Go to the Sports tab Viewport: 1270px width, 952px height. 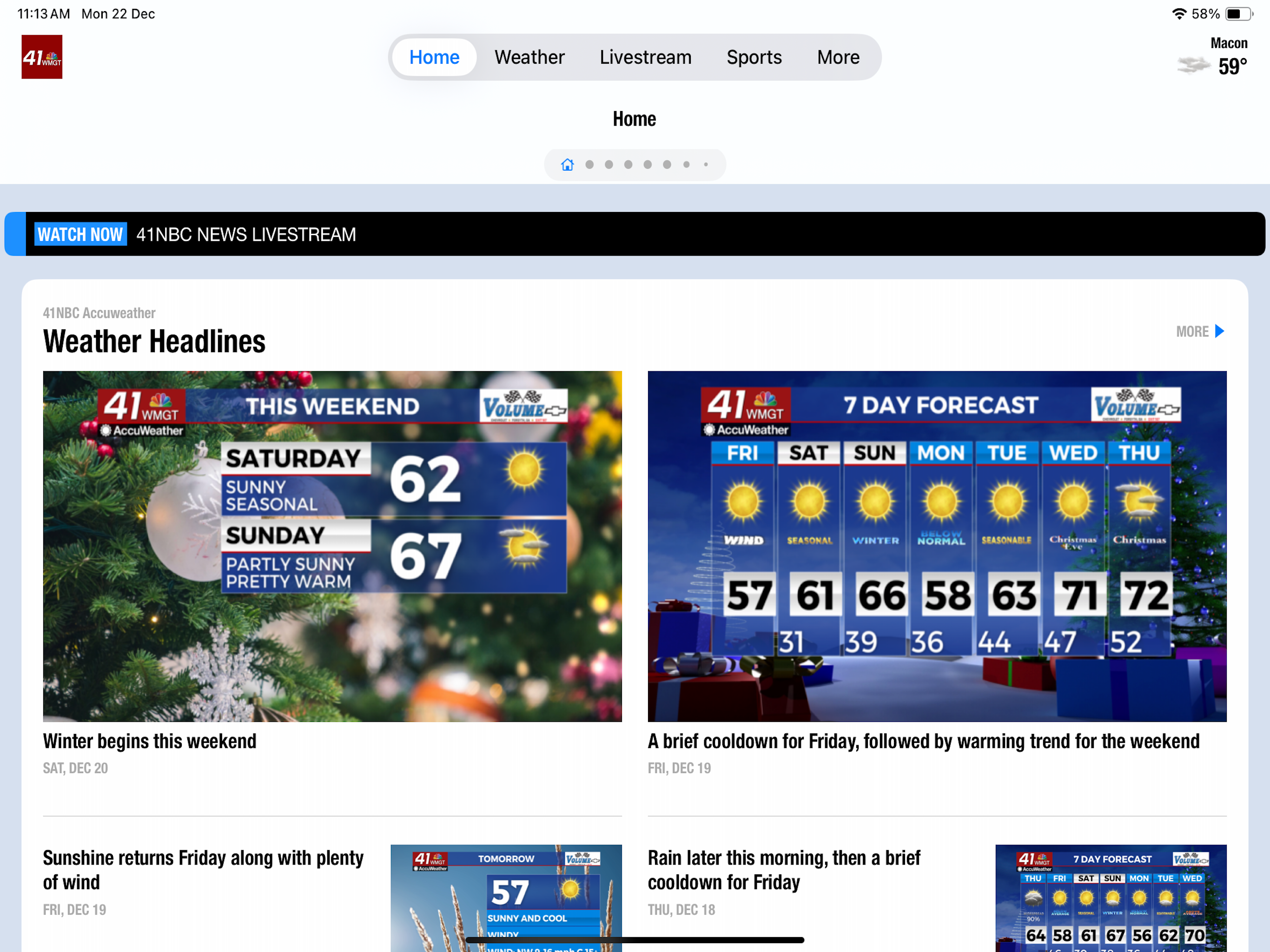point(754,57)
